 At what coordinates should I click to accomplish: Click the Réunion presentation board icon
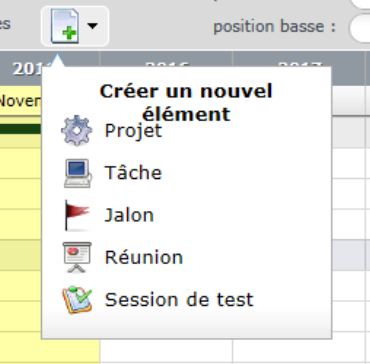[x=77, y=257]
